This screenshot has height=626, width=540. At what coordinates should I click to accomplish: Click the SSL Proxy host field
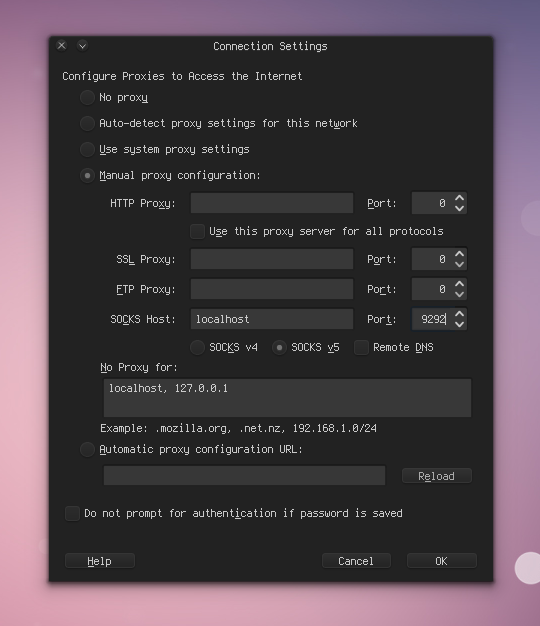tap(272, 259)
